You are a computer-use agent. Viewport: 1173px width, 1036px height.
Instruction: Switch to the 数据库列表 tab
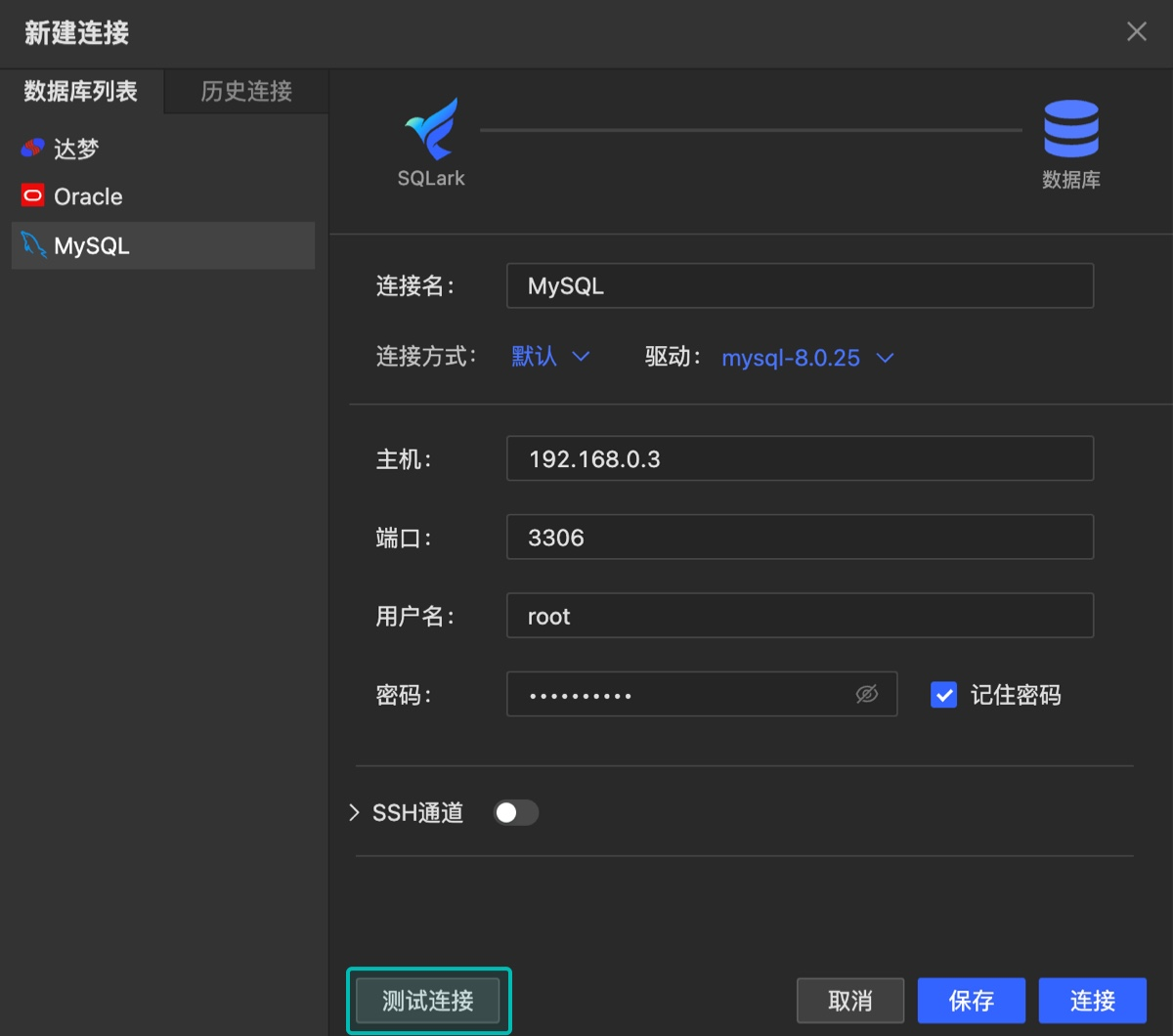(x=81, y=91)
